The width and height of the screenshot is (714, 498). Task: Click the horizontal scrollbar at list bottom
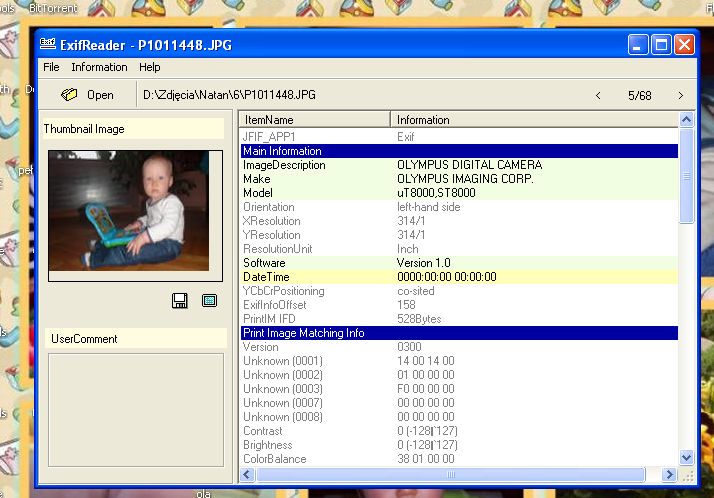click(x=450, y=474)
